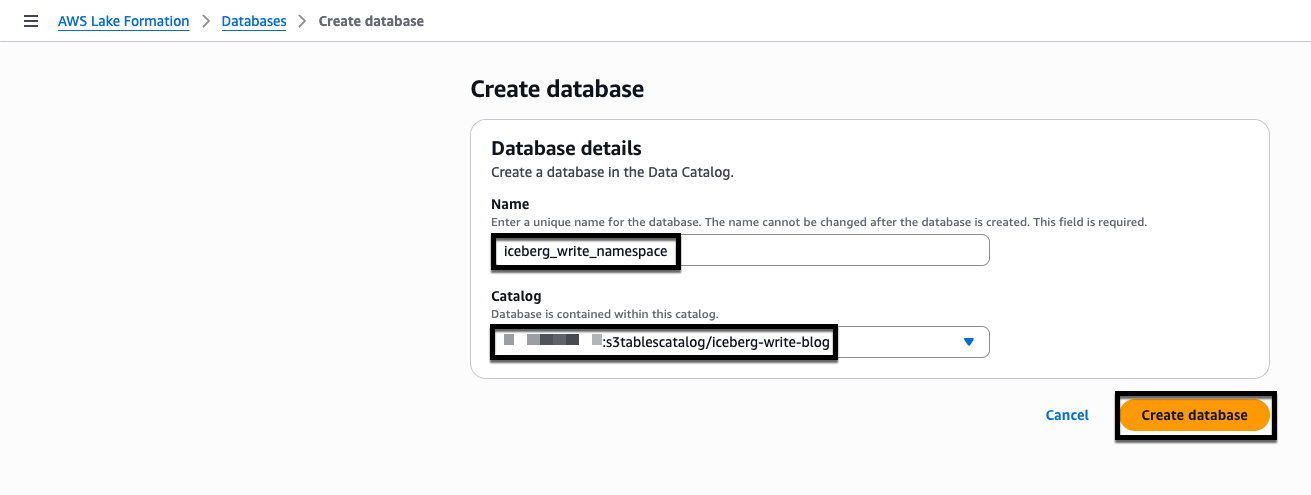The height and width of the screenshot is (495, 1311).
Task: Click the chevron after AWS Lake Formation breadcrumb
Action: point(205,21)
